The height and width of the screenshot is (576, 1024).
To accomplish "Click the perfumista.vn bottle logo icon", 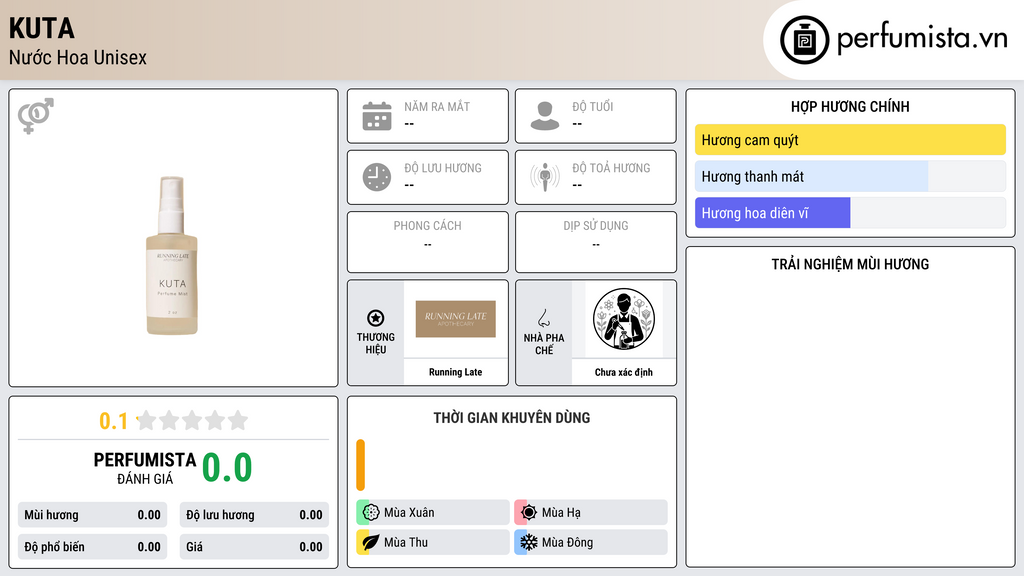I will pos(804,40).
